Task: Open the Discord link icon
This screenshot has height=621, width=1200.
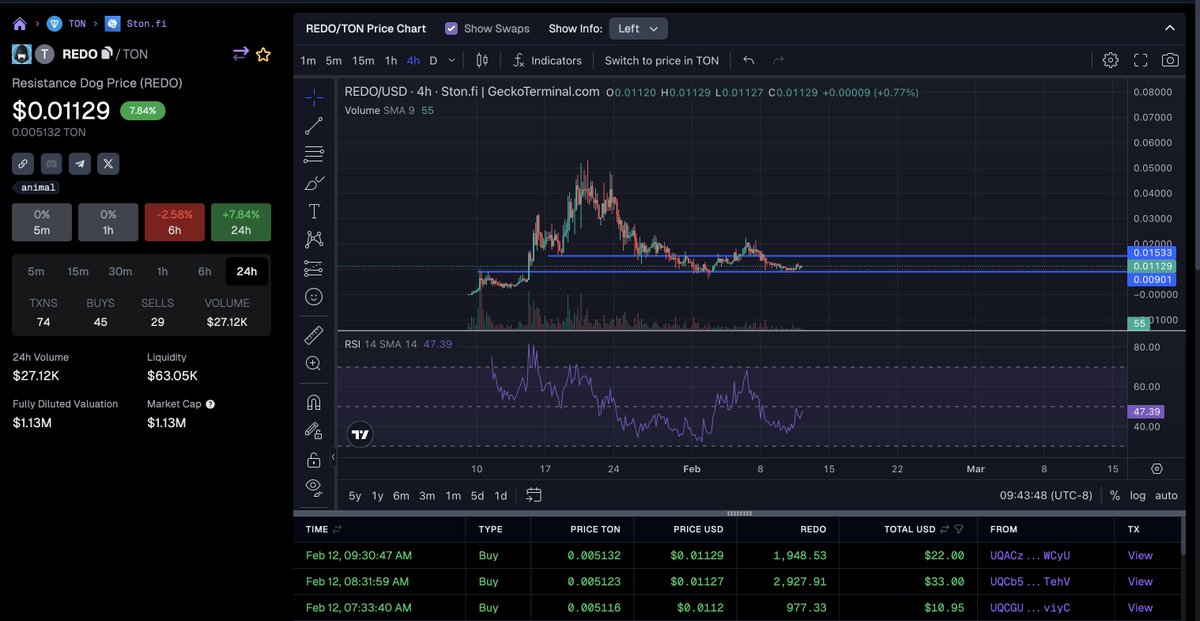Action: (51, 163)
